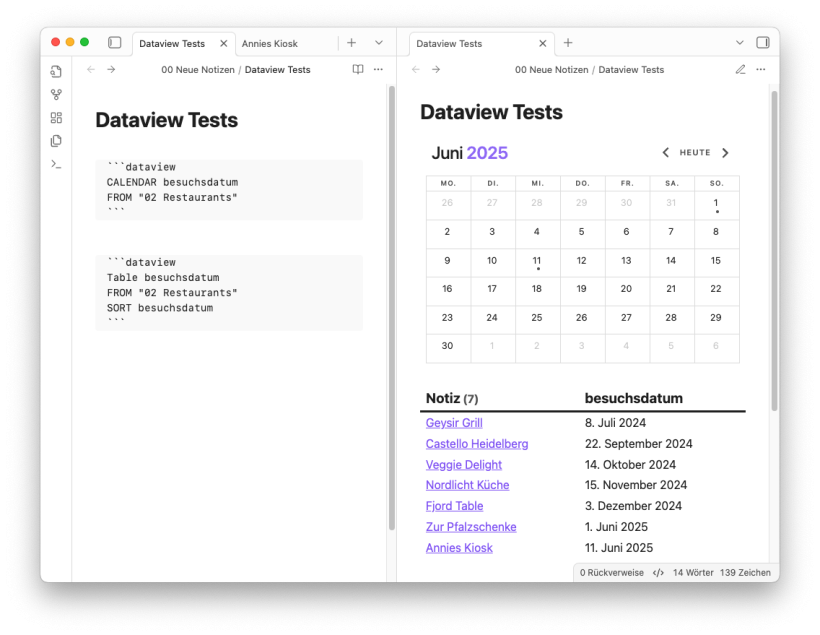820x635 pixels.
Task: Go to previous calendar month
Action: (x=666, y=153)
